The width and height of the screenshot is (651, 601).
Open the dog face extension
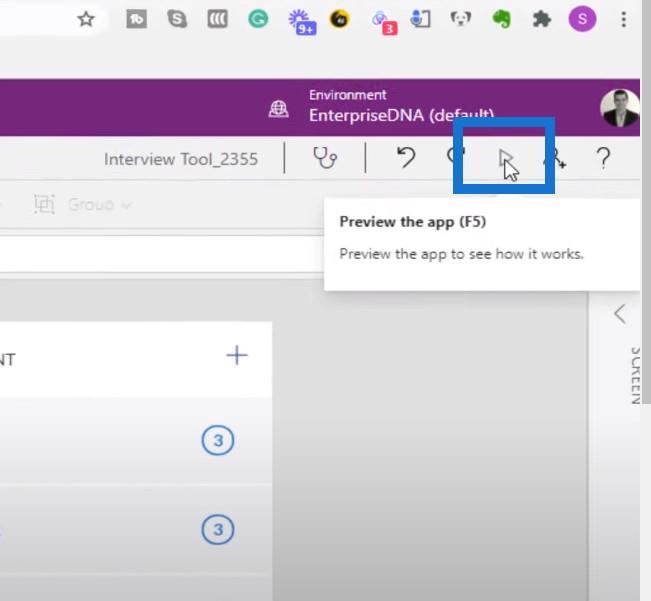coord(460,19)
